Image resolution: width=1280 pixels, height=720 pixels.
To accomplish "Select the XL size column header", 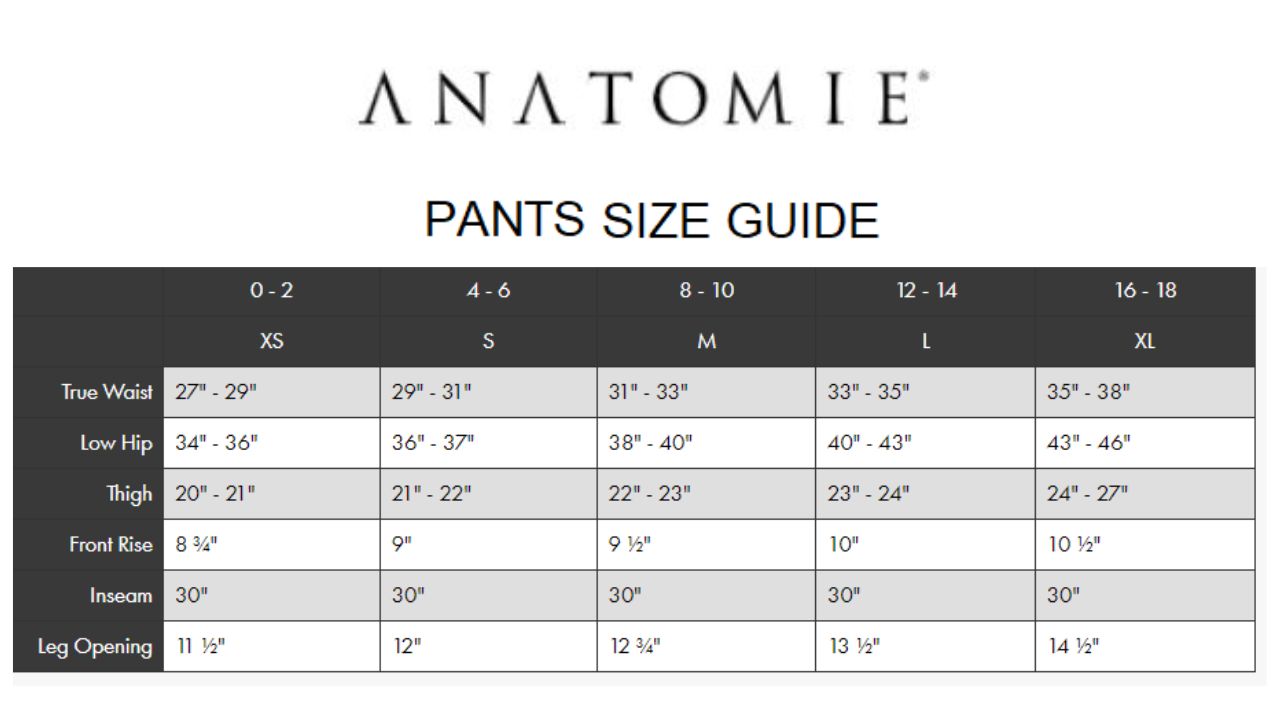I will click(1145, 341).
